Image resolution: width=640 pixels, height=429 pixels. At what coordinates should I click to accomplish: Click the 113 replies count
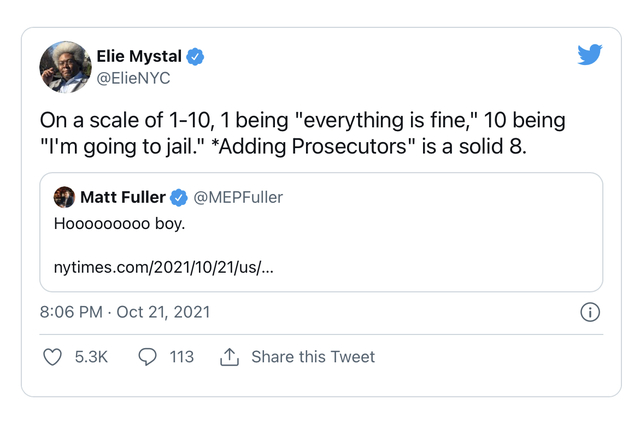click(181, 357)
